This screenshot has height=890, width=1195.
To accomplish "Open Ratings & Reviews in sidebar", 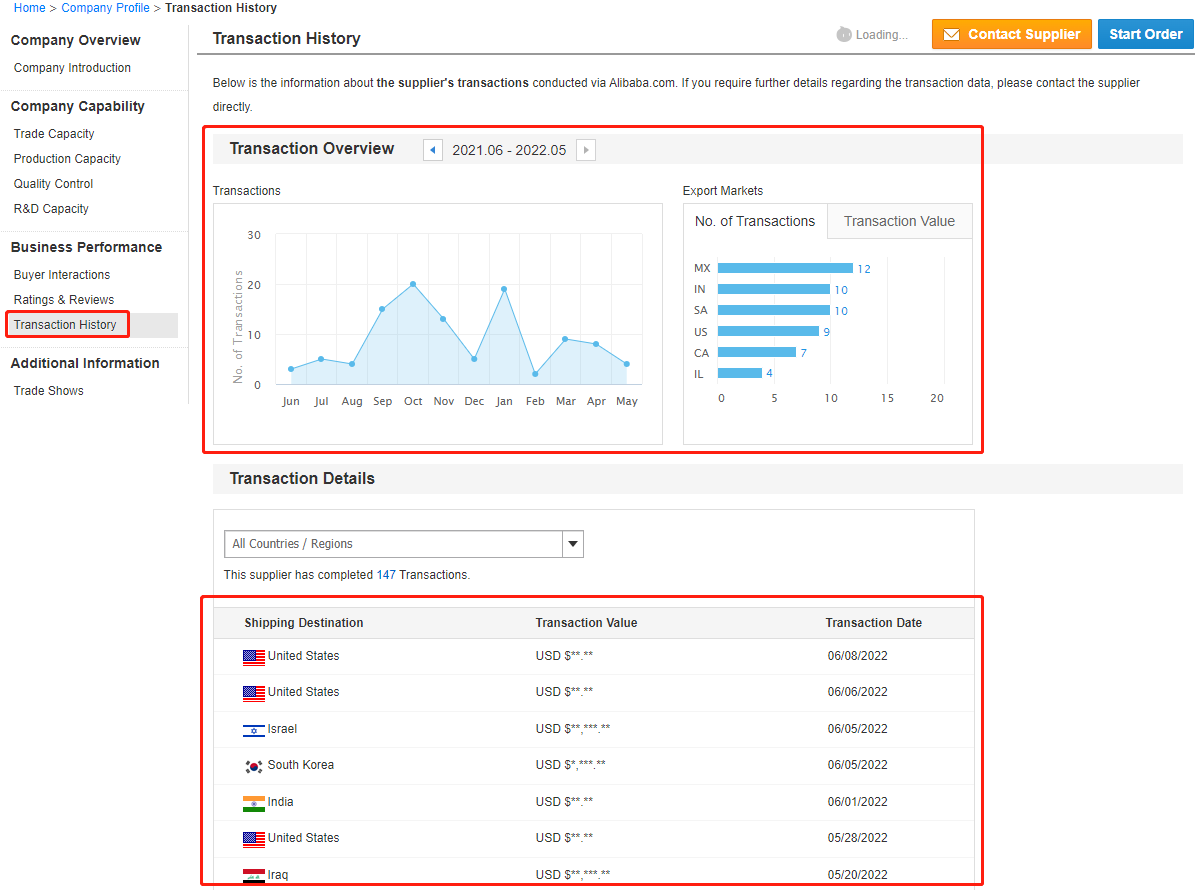I will (x=64, y=300).
